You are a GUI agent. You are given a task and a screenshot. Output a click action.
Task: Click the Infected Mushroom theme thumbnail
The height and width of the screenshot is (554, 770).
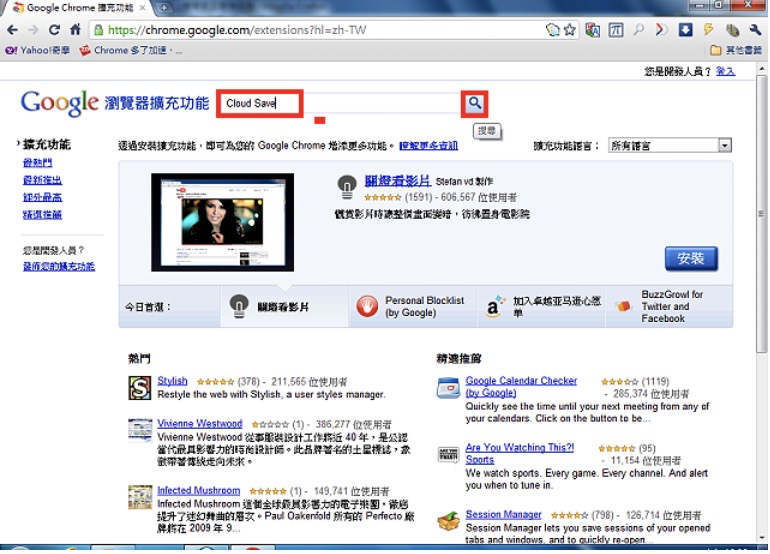(140, 497)
